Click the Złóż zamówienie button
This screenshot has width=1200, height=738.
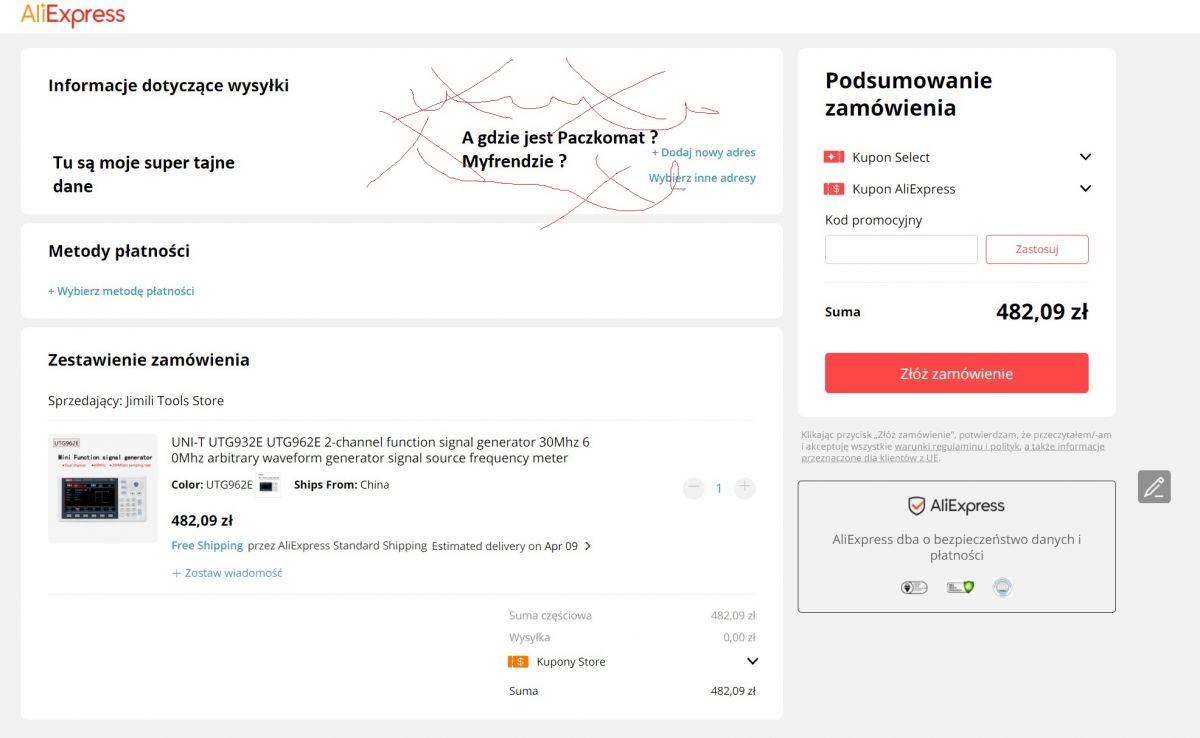point(956,373)
